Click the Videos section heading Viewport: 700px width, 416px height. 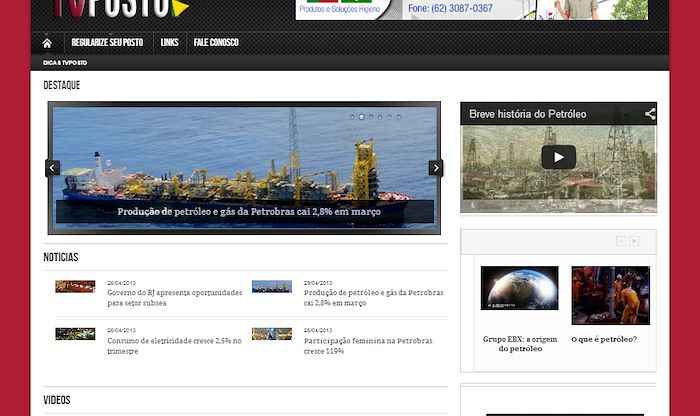[x=57, y=400]
